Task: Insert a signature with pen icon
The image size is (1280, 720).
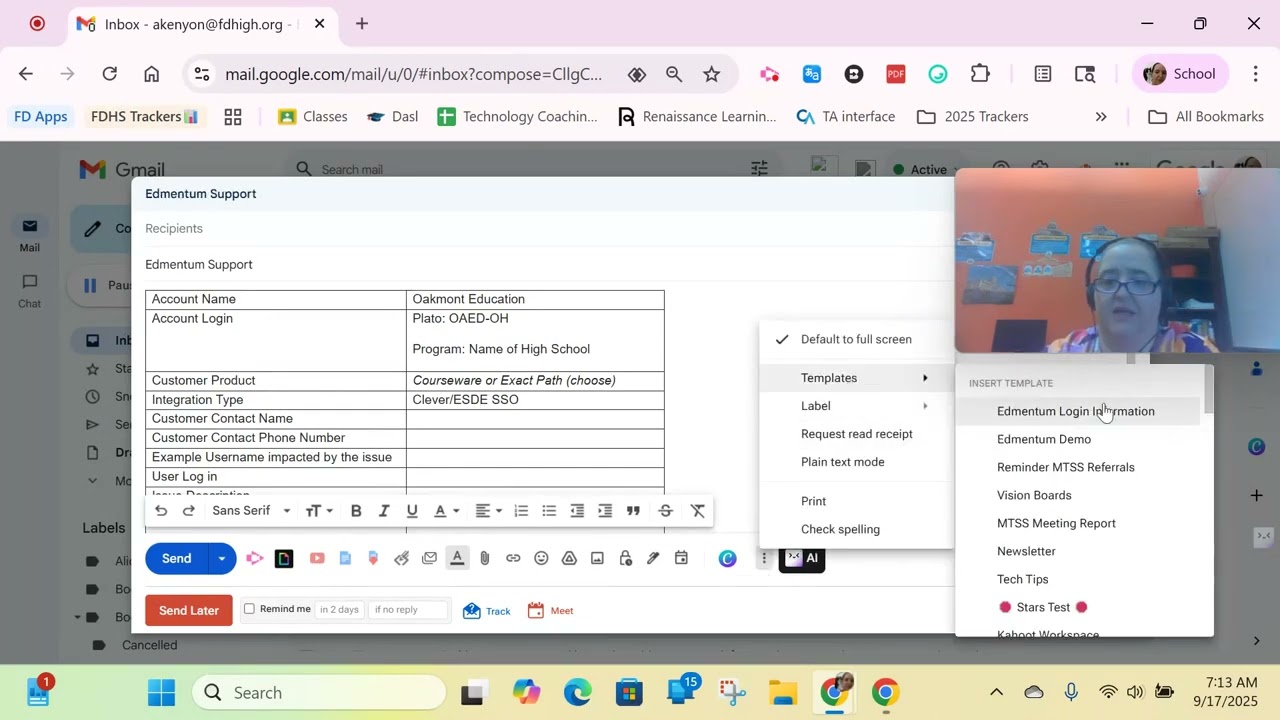Action: tap(653, 558)
